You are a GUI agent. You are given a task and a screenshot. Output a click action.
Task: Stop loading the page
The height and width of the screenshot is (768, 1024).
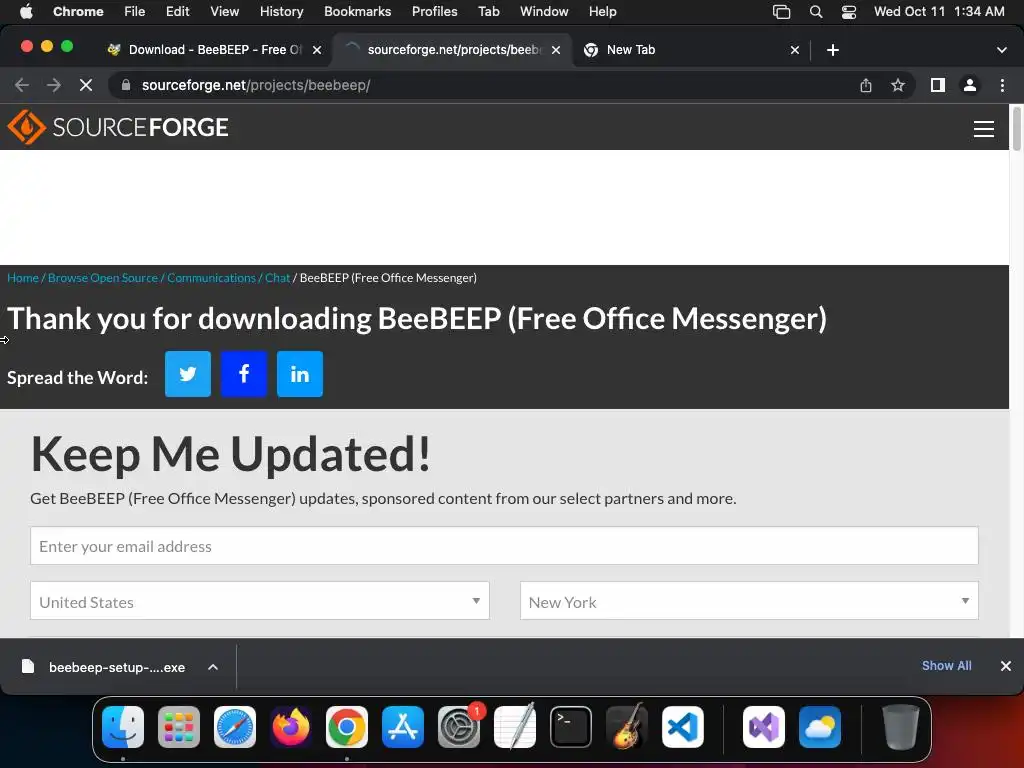pos(86,85)
